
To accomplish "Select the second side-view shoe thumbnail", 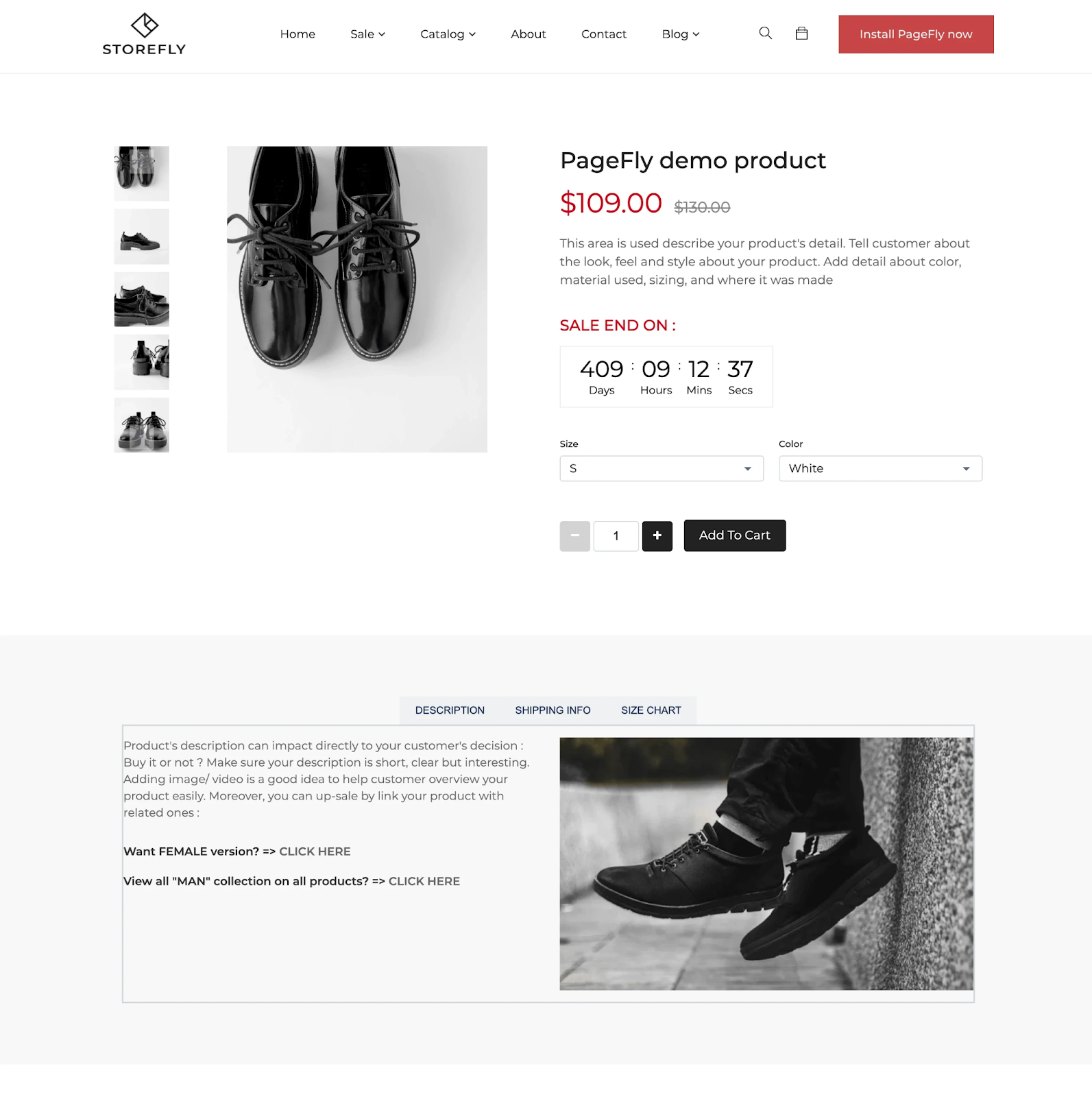I will pos(142,237).
